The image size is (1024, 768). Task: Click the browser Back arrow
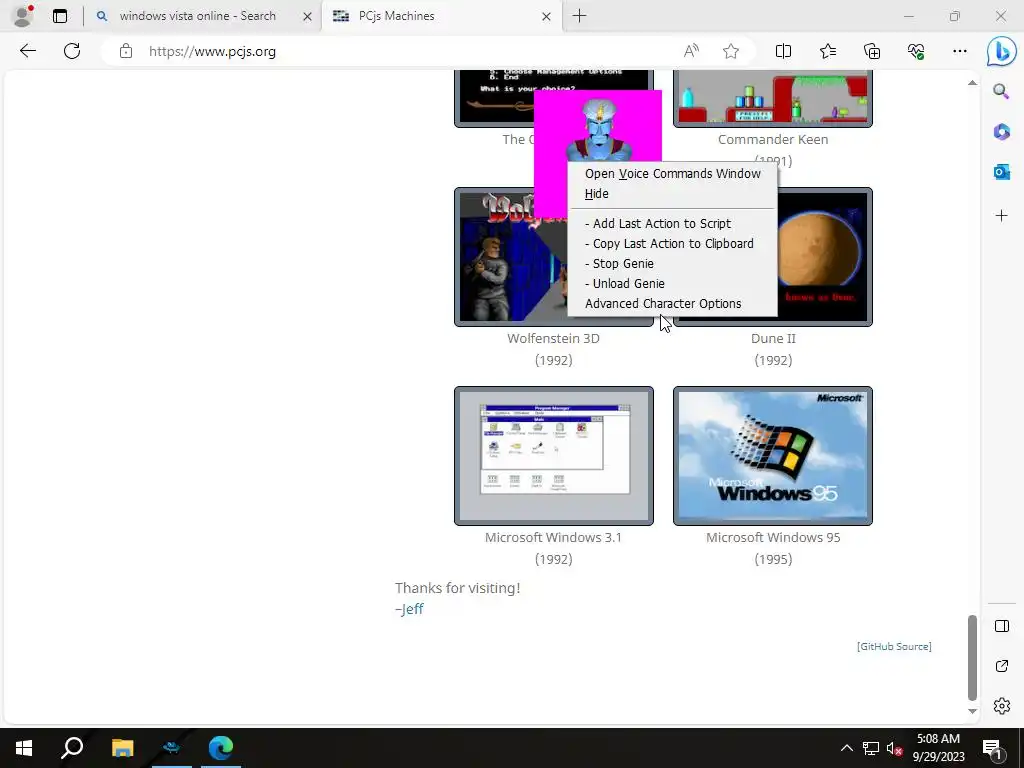click(x=27, y=51)
